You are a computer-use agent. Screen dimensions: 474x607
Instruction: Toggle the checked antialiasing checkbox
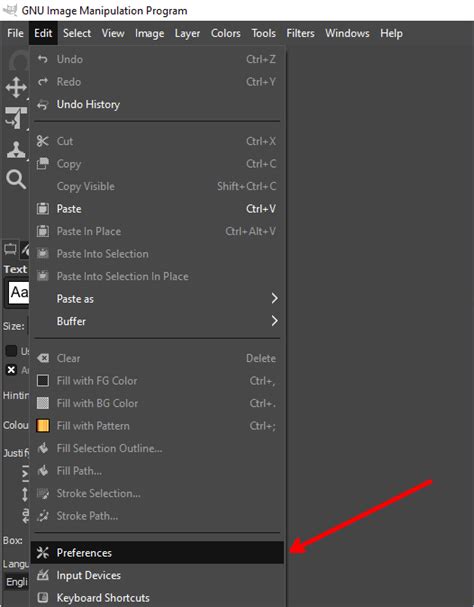pos(11,370)
